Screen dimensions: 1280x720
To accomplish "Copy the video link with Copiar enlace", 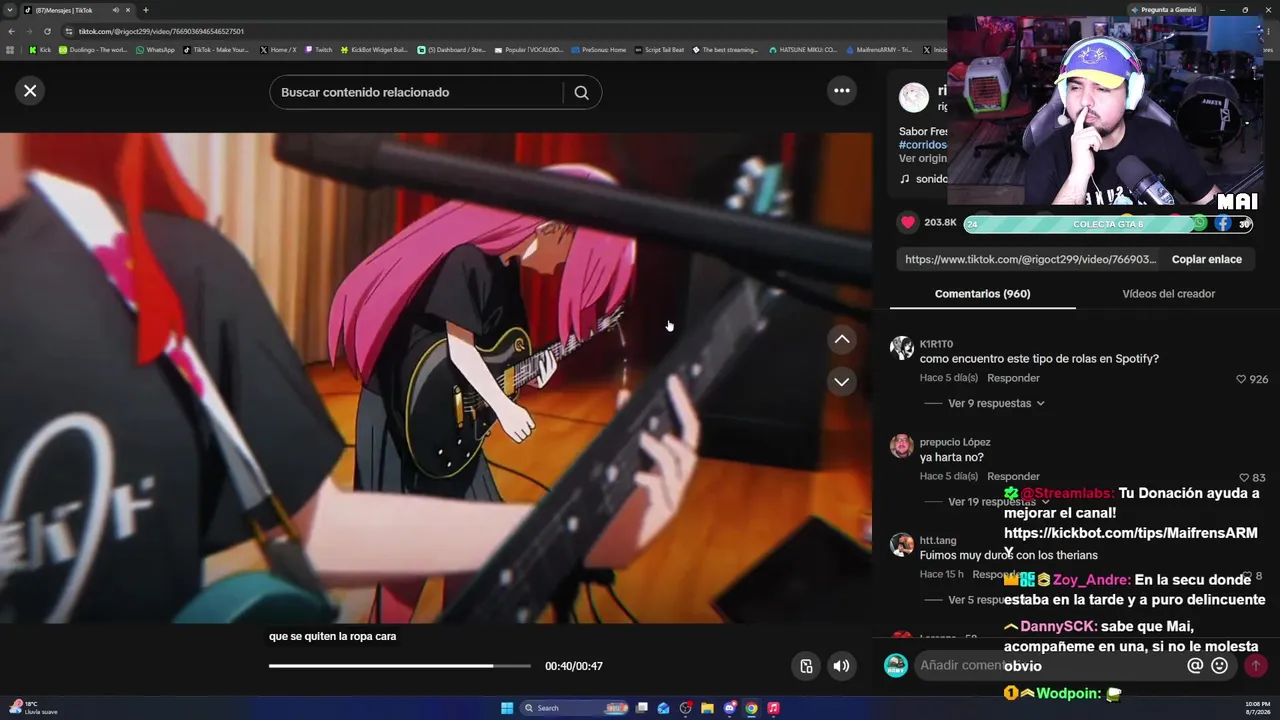I will coord(1207,259).
